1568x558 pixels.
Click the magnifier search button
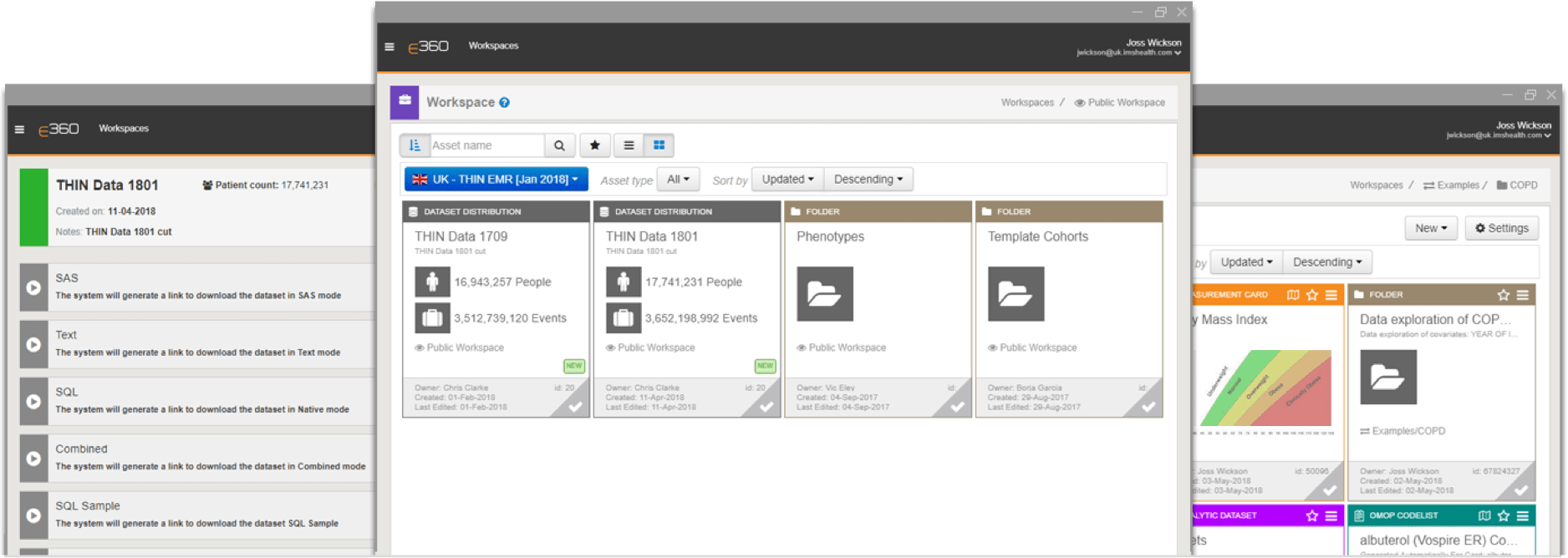pyautogui.click(x=559, y=145)
